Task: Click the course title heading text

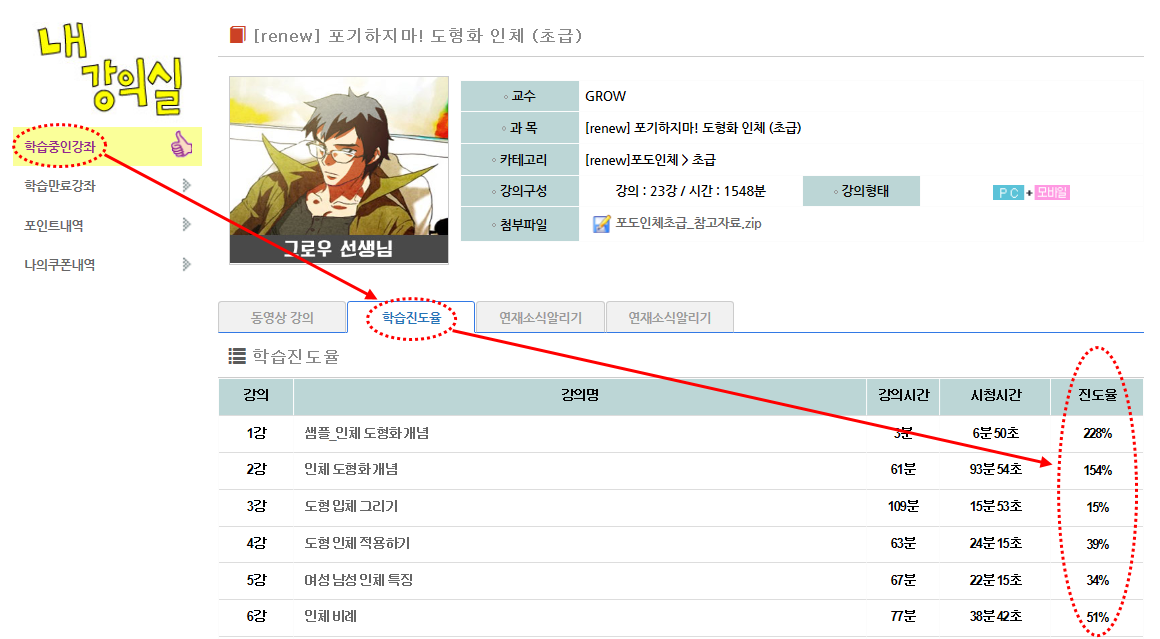Action: click(418, 36)
